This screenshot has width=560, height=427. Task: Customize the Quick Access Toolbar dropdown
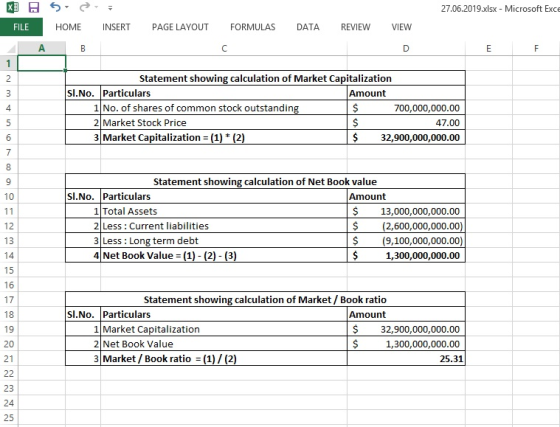tap(110, 7)
